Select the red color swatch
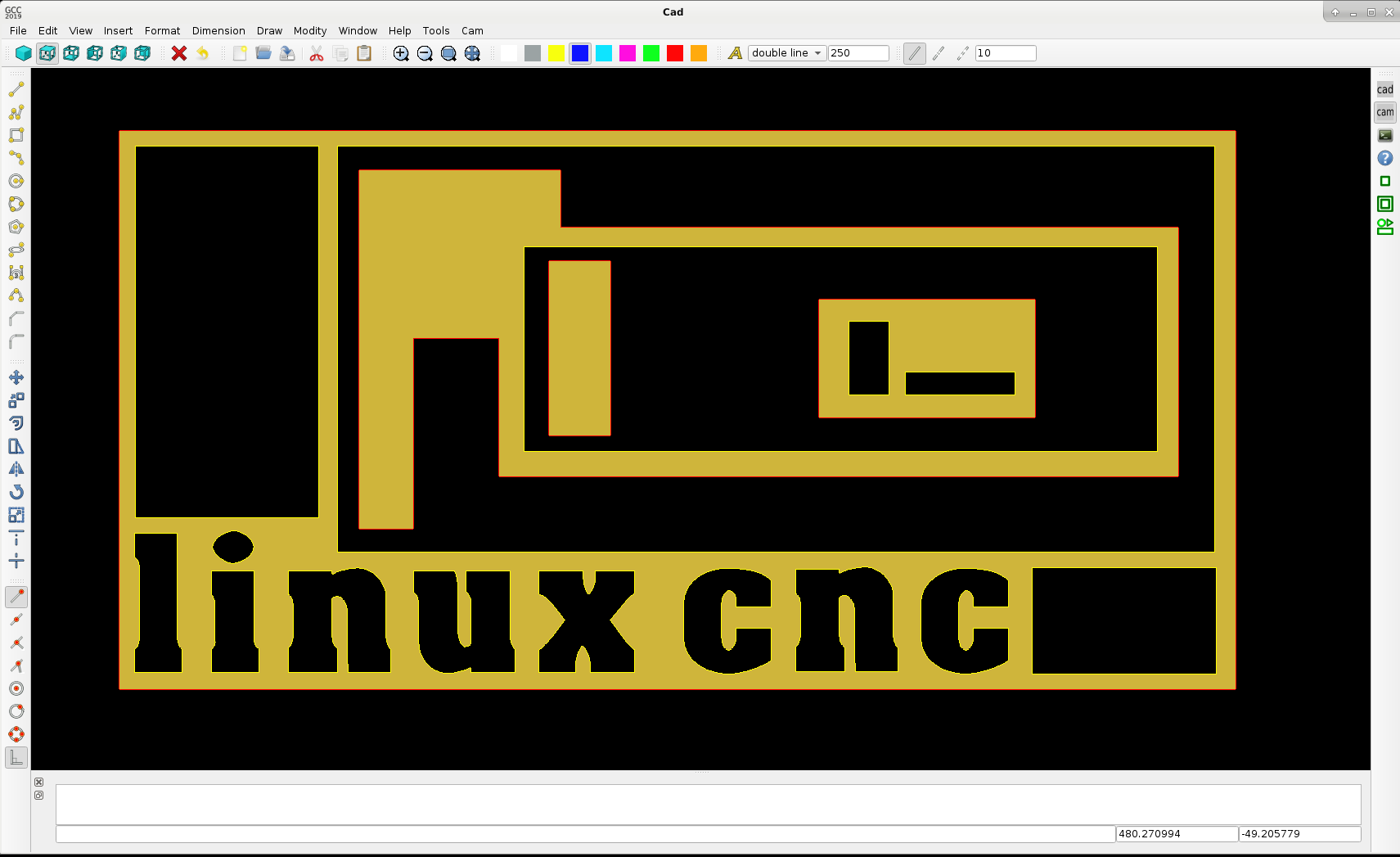This screenshot has width=1400, height=857. [x=675, y=53]
